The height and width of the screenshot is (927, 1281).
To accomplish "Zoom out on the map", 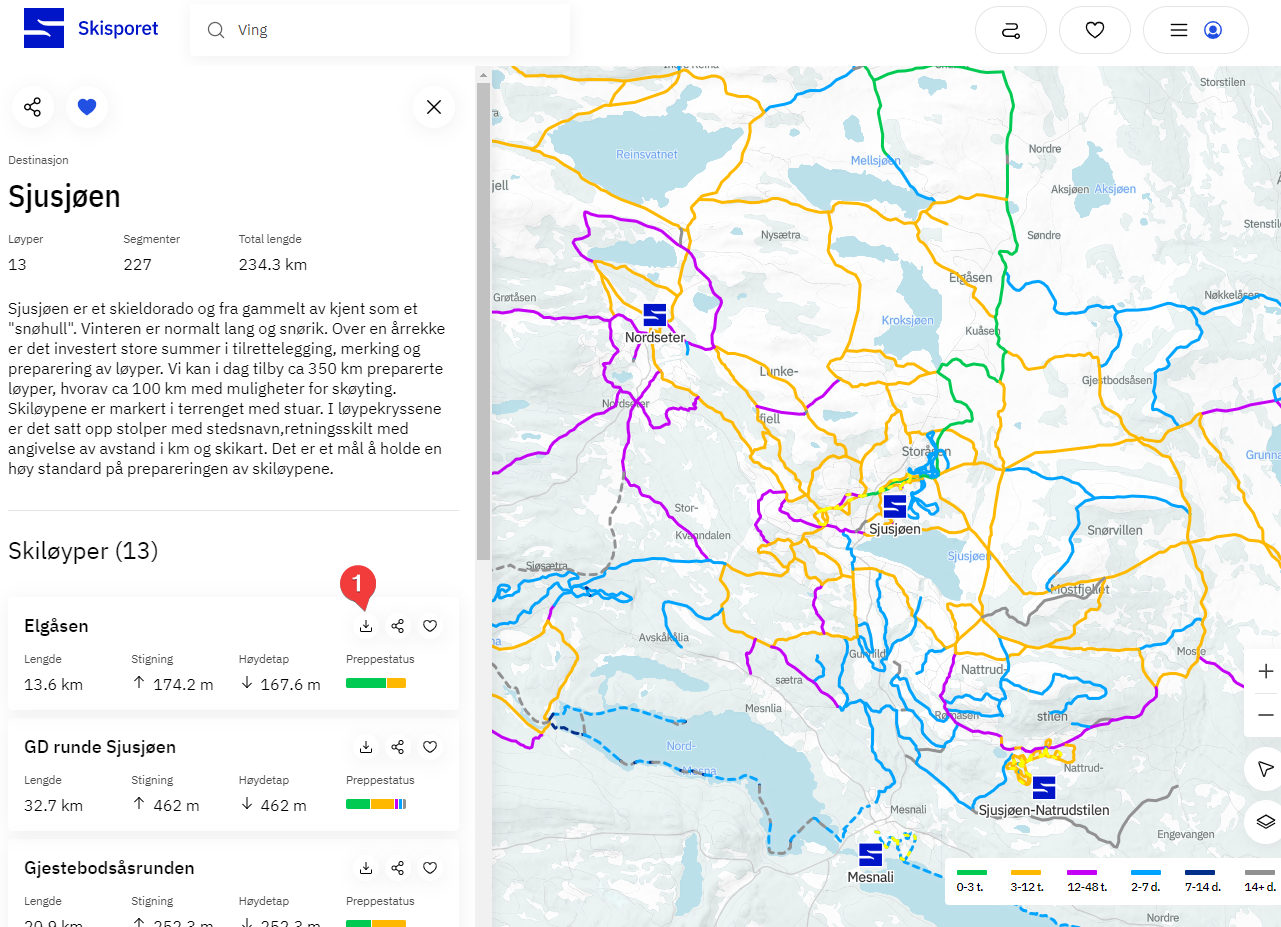I will click(x=1266, y=715).
